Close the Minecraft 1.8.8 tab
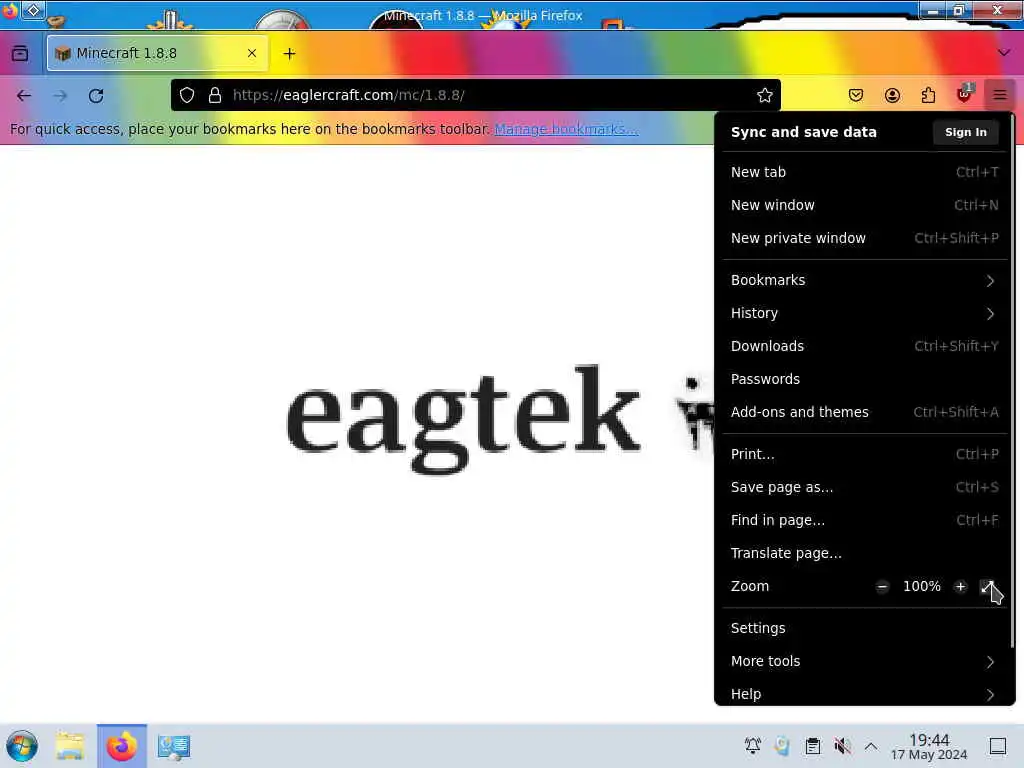 click(x=251, y=54)
